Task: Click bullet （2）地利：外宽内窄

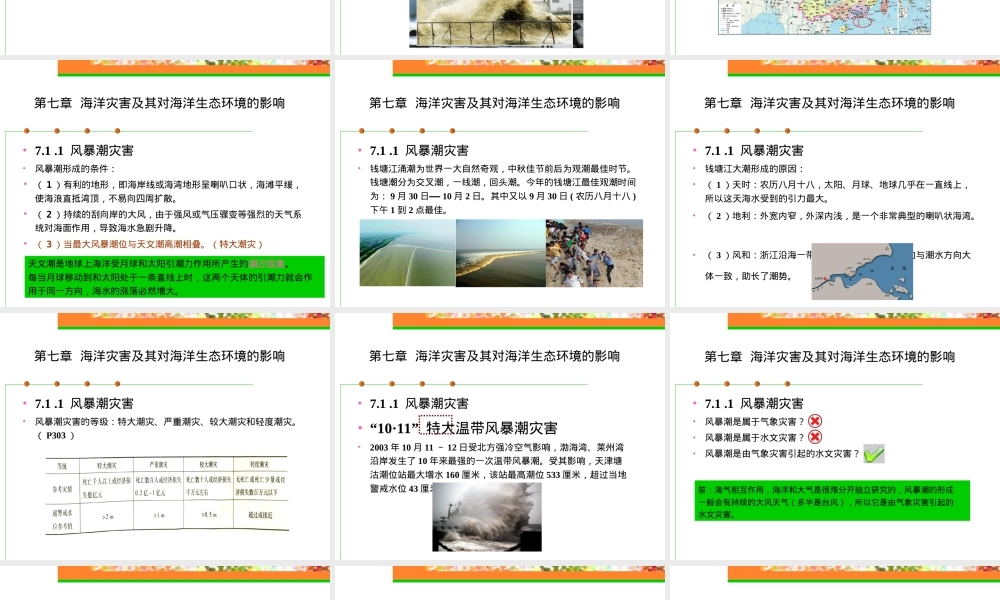Action: point(840,216)
